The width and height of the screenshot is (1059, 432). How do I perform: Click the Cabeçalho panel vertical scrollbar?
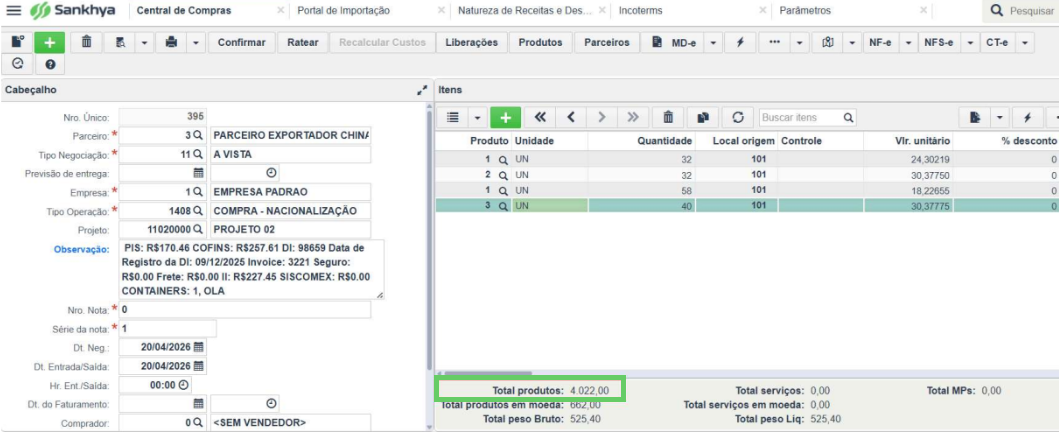428,240
